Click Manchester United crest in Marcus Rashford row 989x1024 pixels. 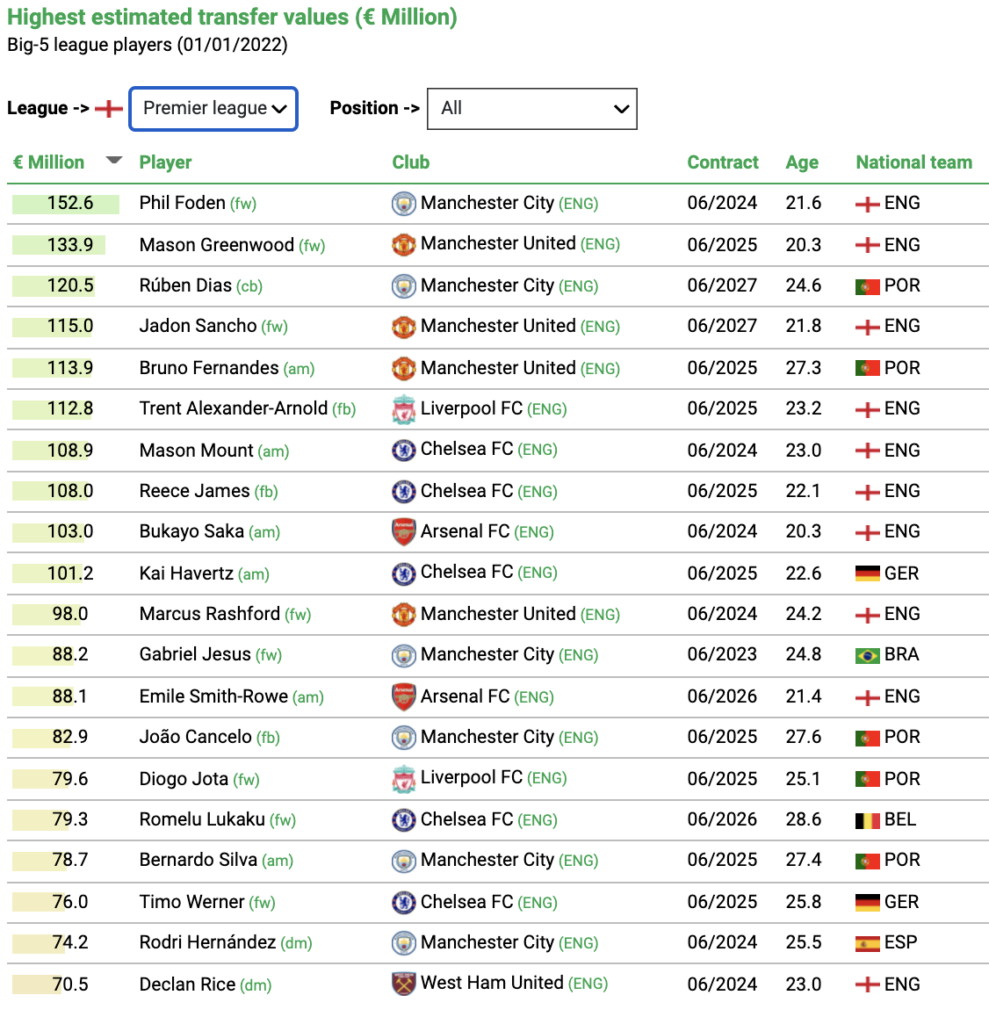click(x=404, y=615)
